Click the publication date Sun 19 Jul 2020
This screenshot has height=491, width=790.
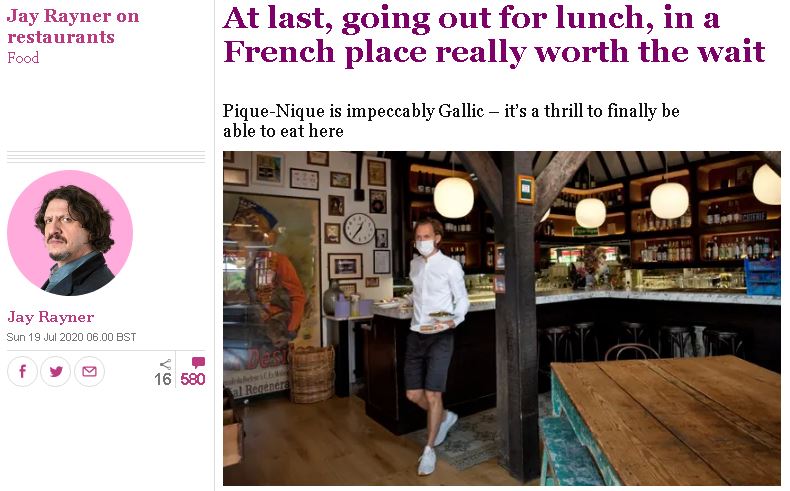point(71,337)
